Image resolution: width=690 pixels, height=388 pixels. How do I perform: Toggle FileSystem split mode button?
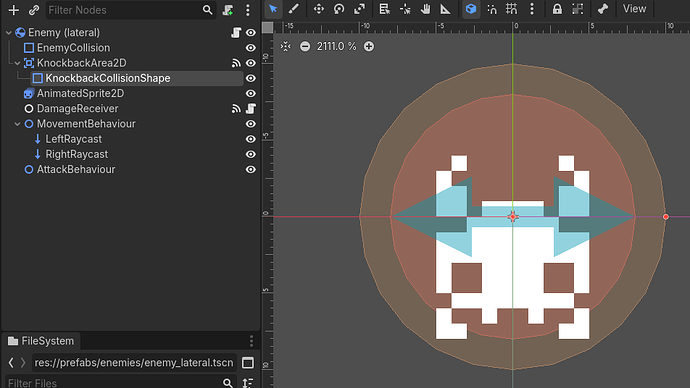(248, 362)
